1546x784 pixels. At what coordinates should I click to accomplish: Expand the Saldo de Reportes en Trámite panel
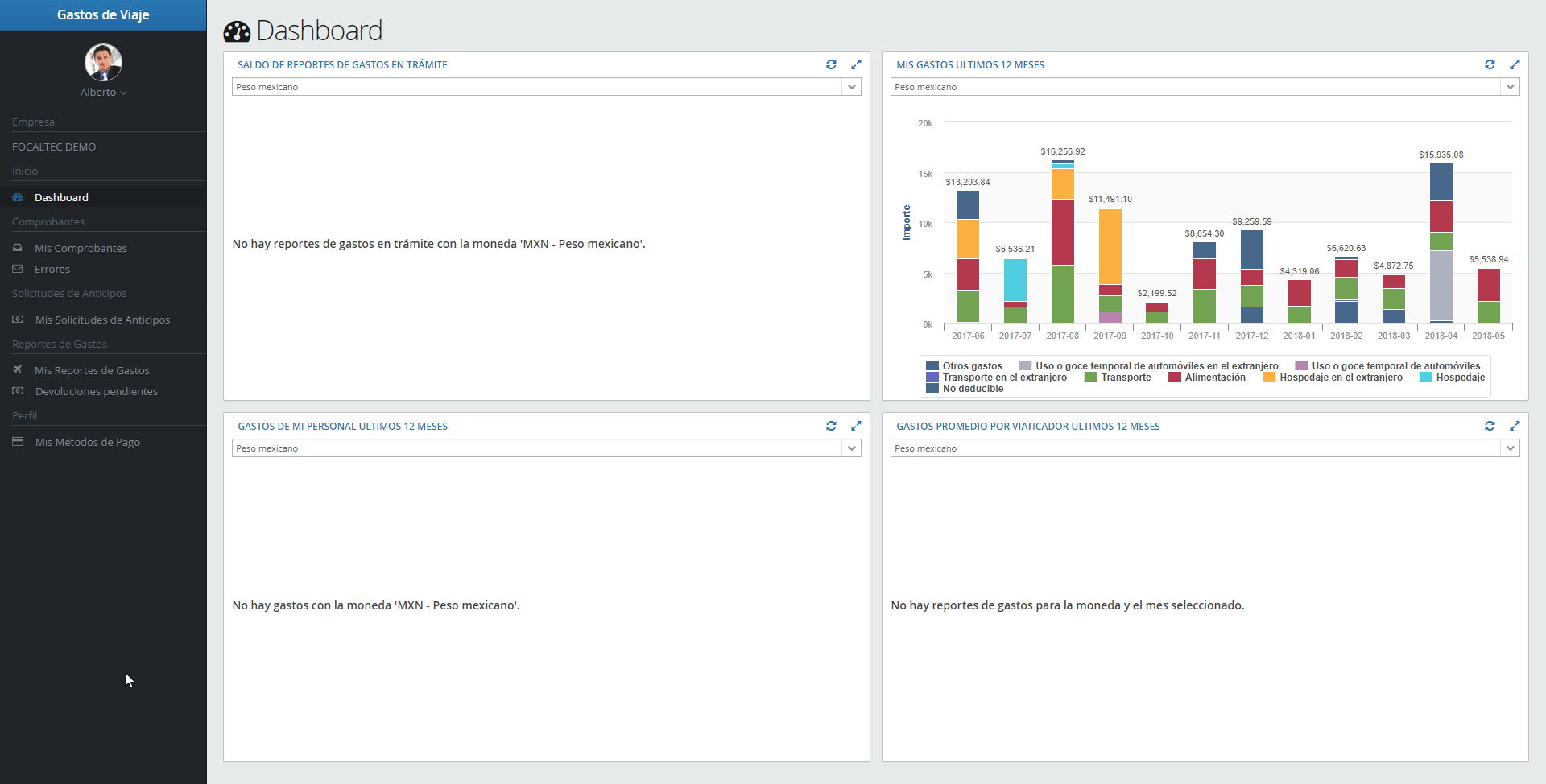[856, 64]
